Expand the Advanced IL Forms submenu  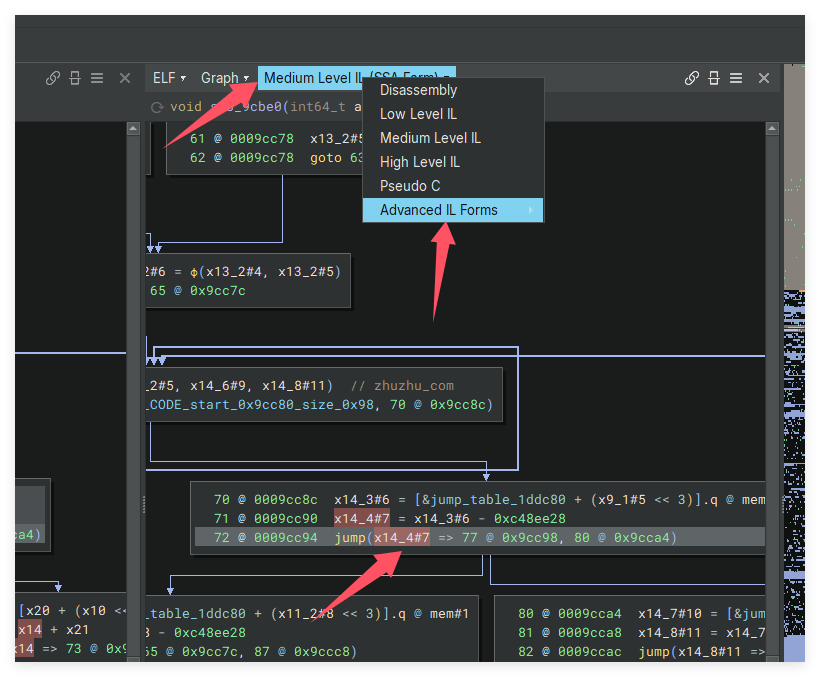pos(453,210)
